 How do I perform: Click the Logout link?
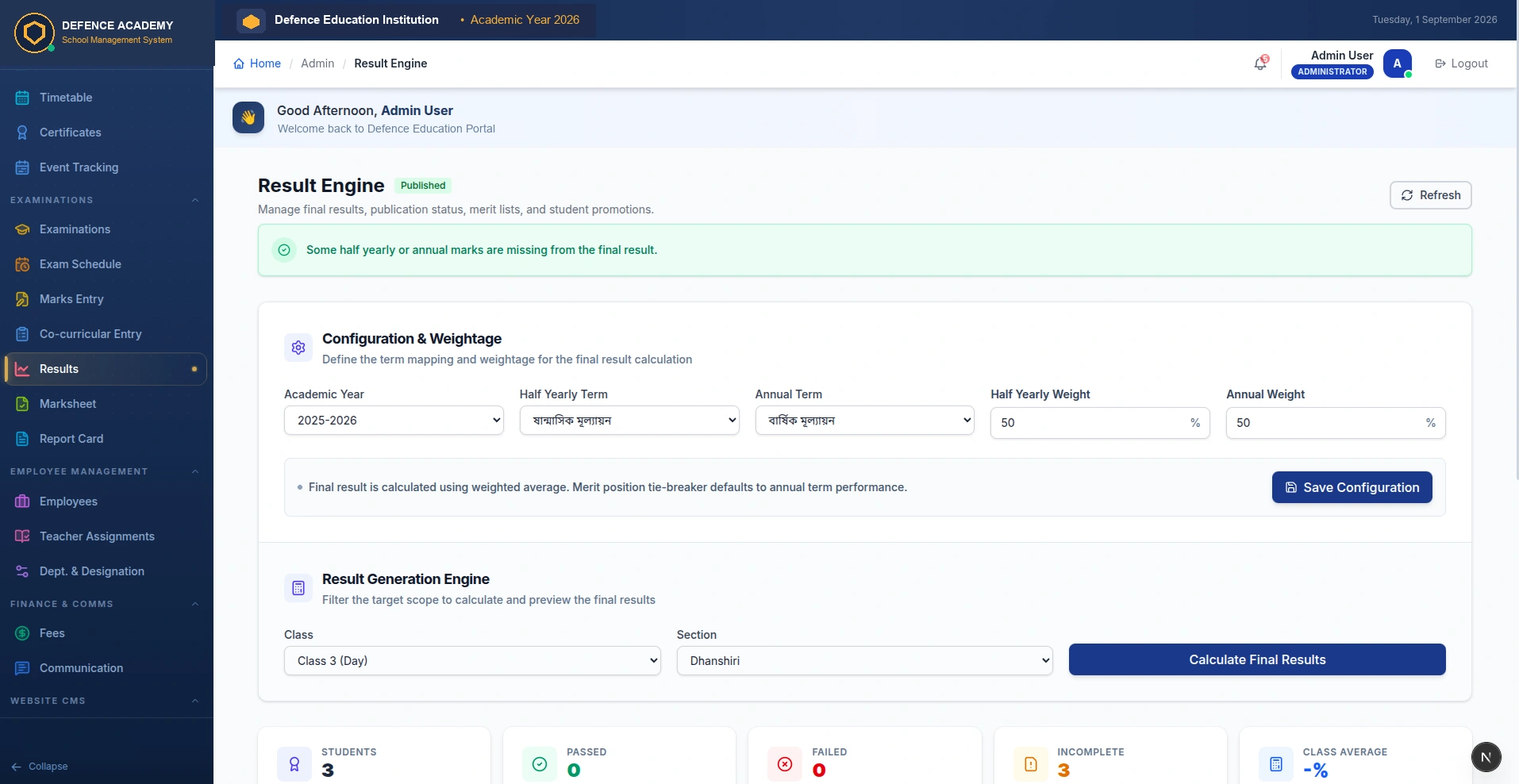click(x=1461, y=63)
